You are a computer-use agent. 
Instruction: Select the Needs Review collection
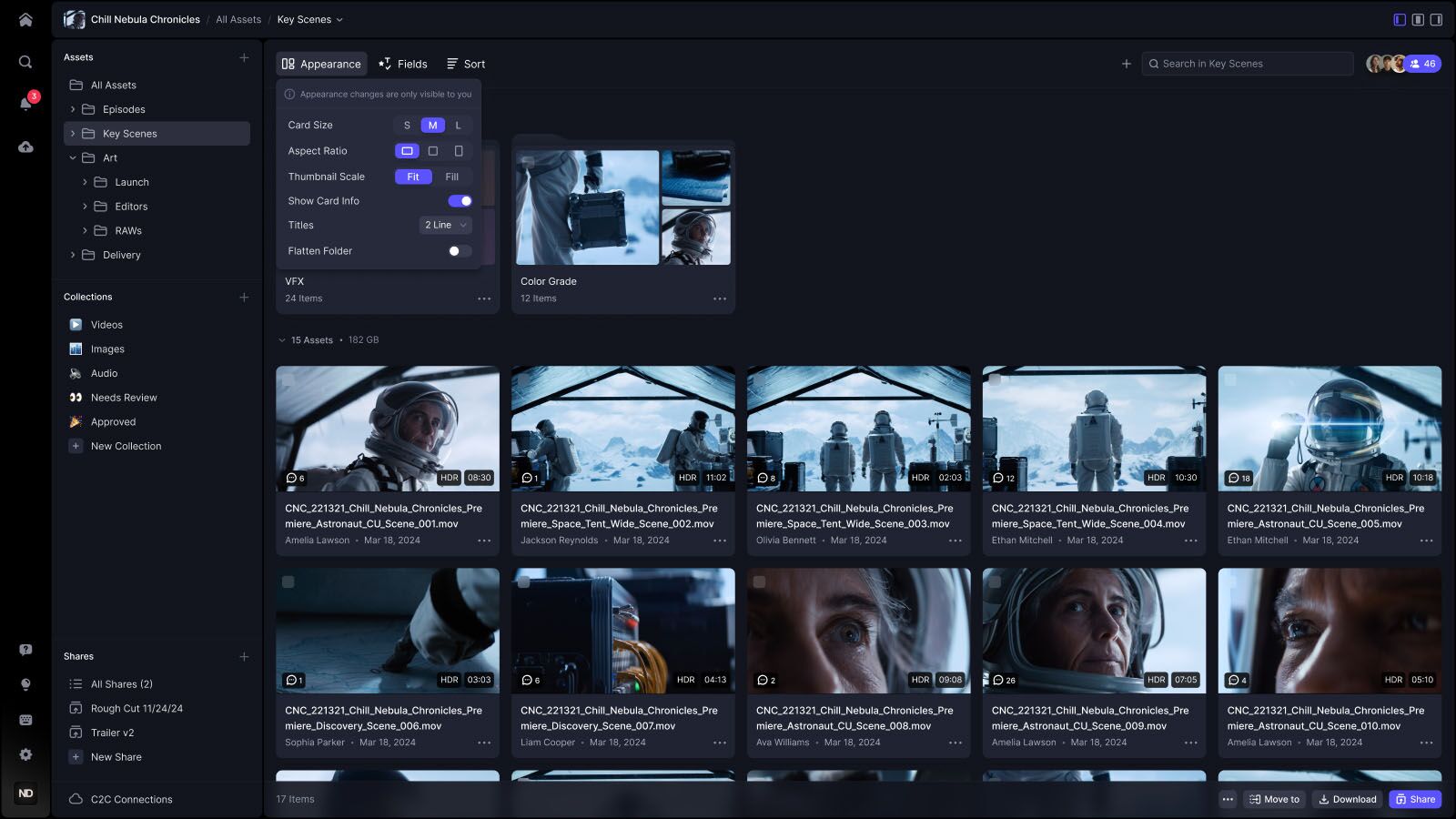123,397
